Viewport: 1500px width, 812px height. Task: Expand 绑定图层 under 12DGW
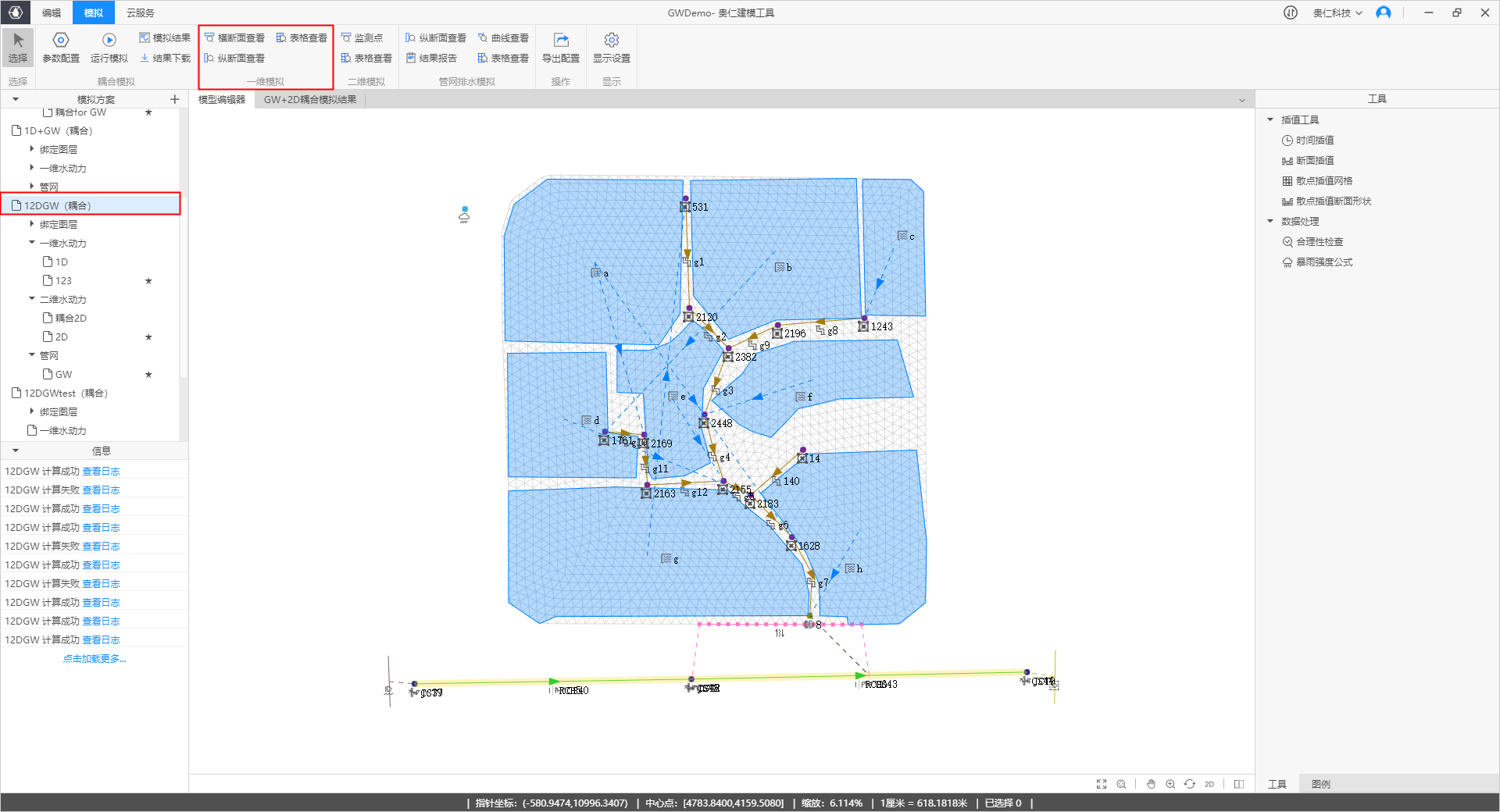point(32,224)
